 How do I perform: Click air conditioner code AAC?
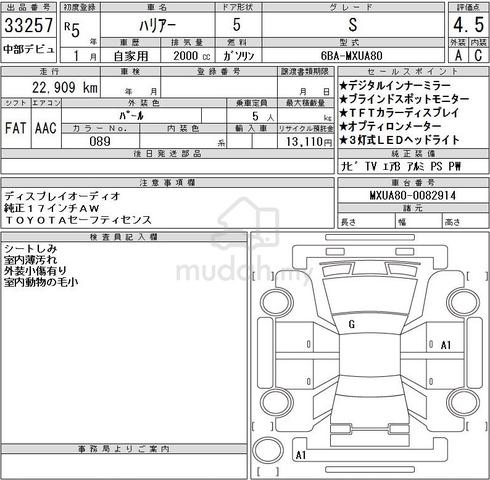(x=46, y=128)
